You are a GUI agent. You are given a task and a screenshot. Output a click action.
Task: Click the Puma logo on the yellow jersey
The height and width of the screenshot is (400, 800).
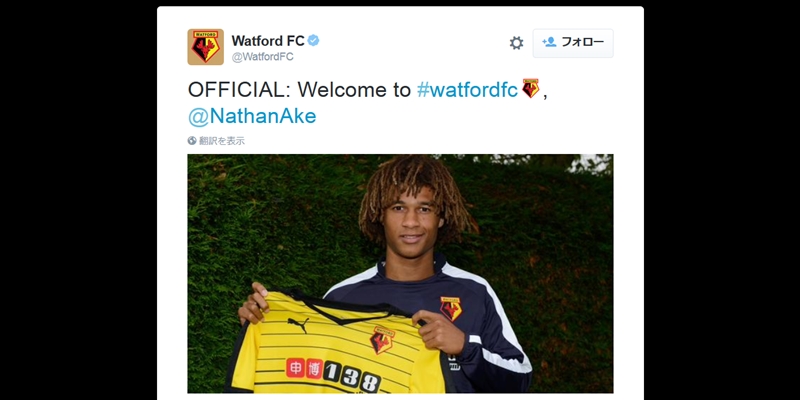click(x=298, y=324)
